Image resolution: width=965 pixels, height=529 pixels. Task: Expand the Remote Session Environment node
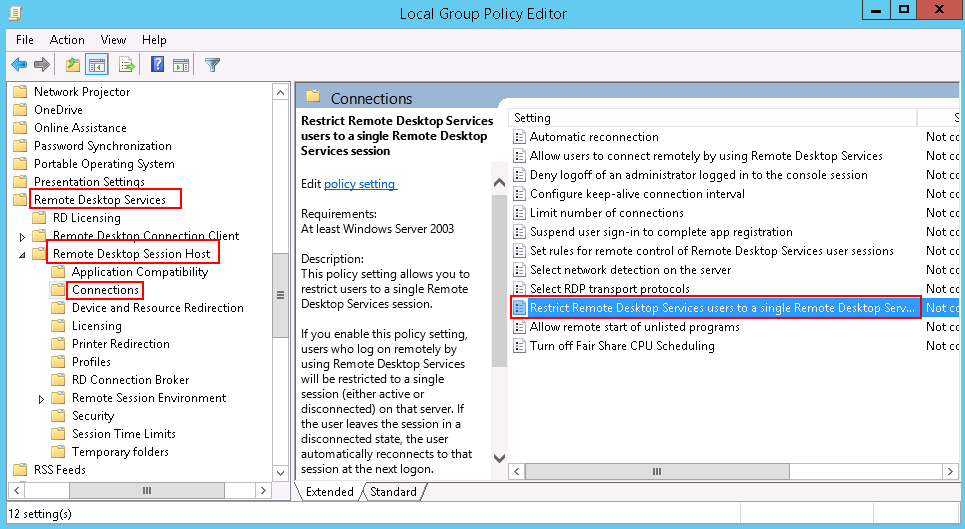coord(41,399)
